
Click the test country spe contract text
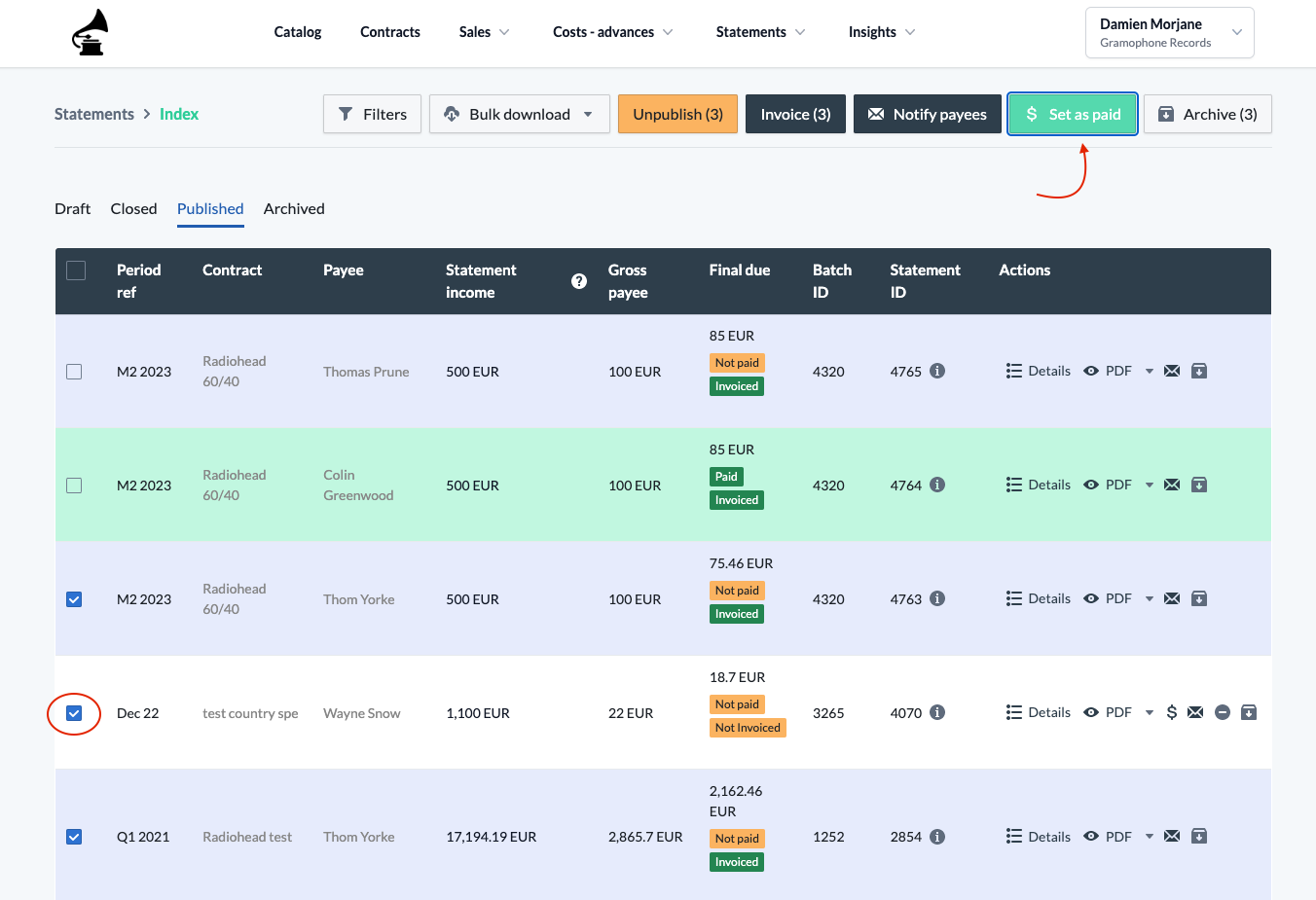click(x=250, y=713)
